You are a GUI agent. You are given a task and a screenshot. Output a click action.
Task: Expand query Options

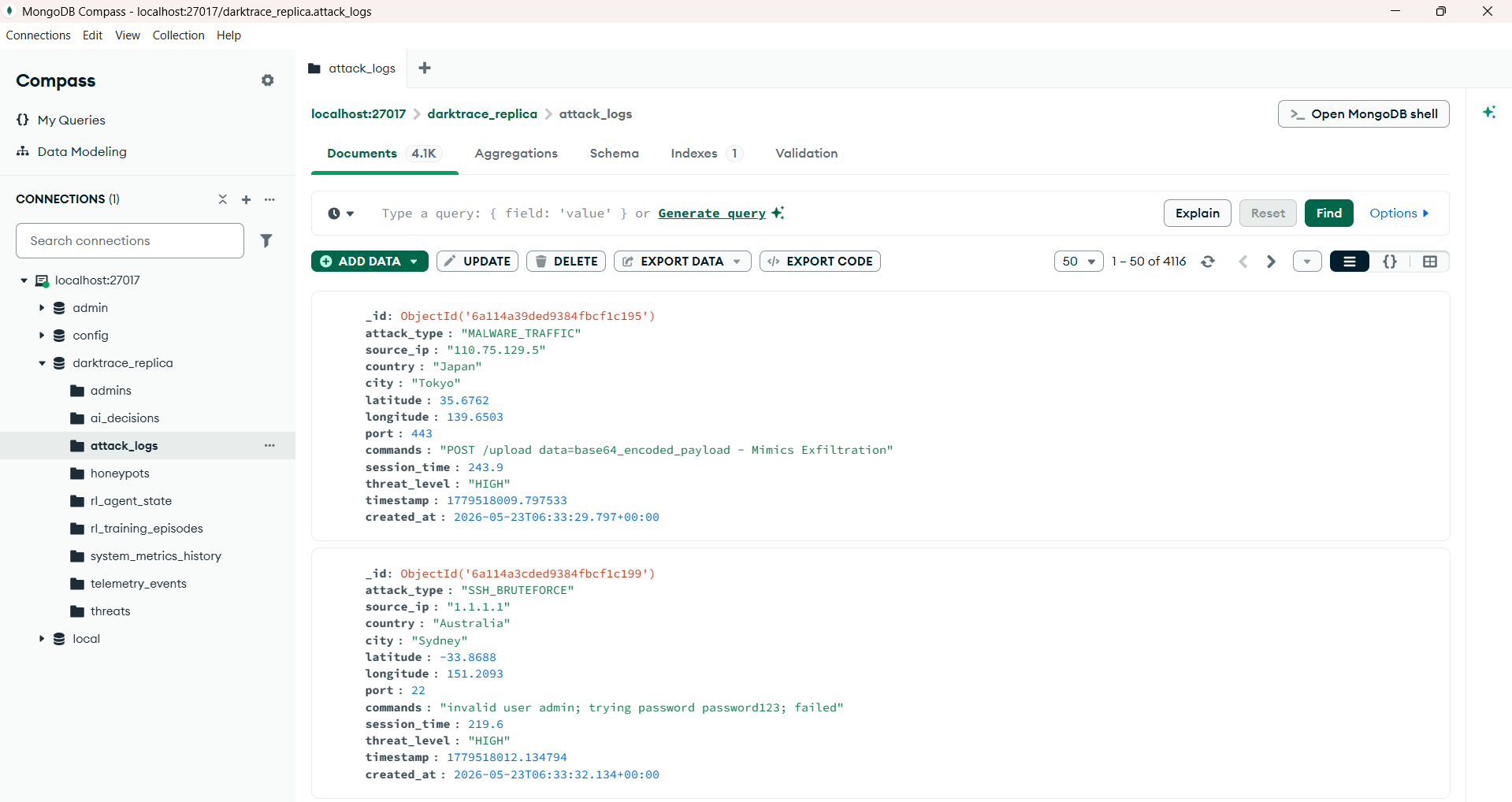[x=1399, y=213]
